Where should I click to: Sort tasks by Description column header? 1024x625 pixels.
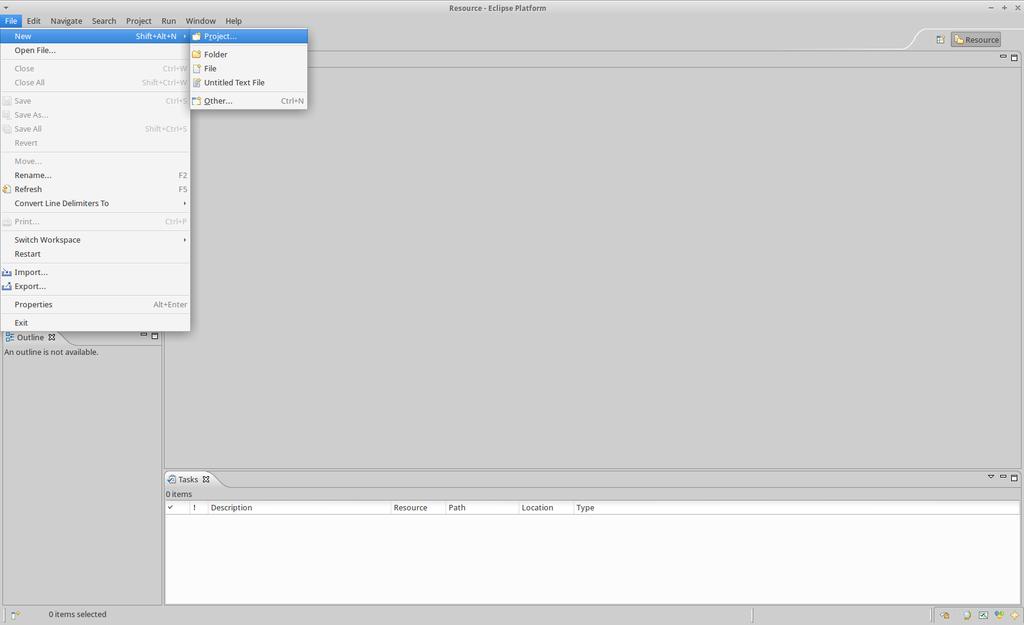pos(299,507)
